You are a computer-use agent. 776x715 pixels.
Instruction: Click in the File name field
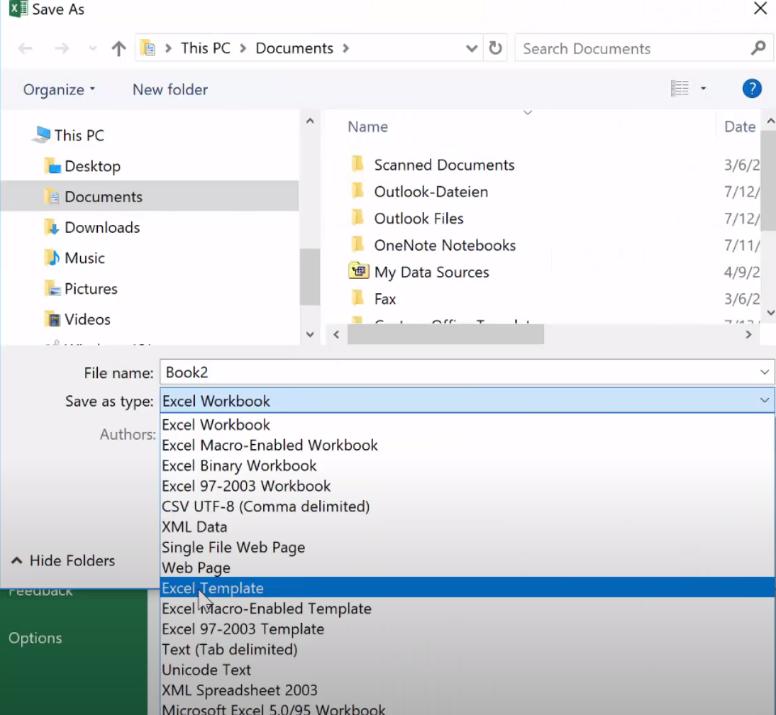coord(460,372)
